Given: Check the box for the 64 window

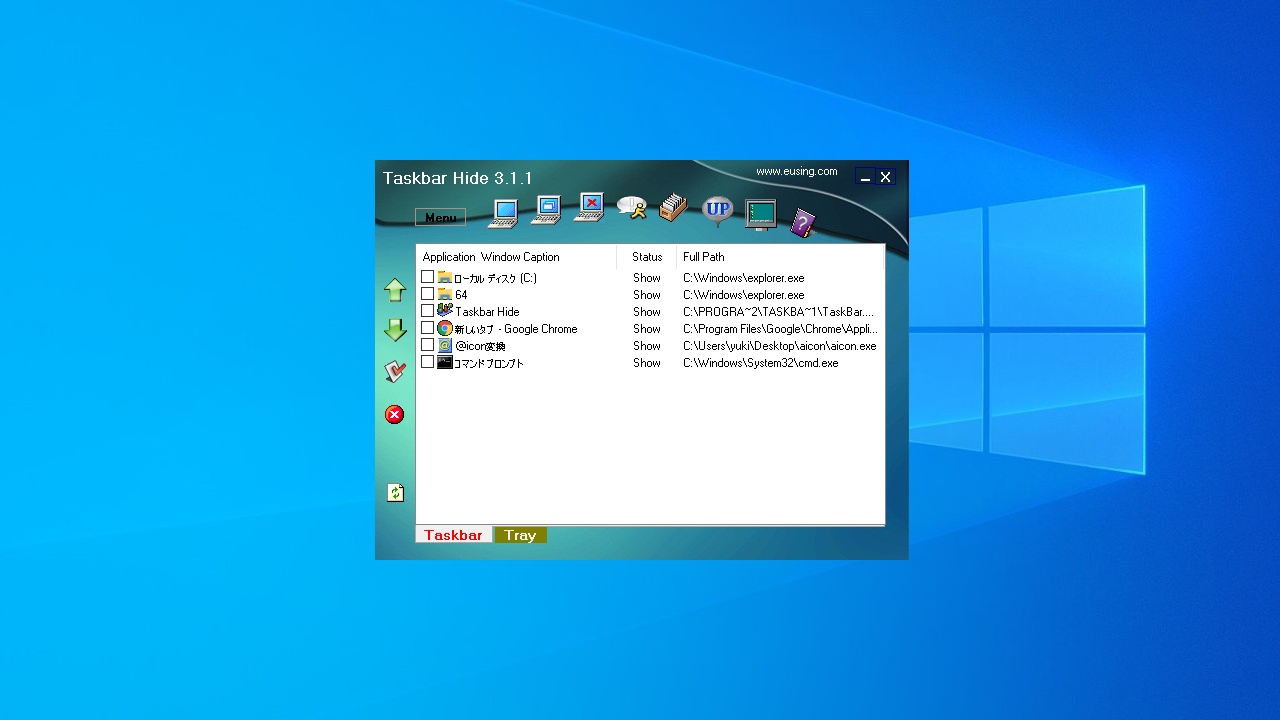Looking at the screenshot, I should [x=428, y=294].
